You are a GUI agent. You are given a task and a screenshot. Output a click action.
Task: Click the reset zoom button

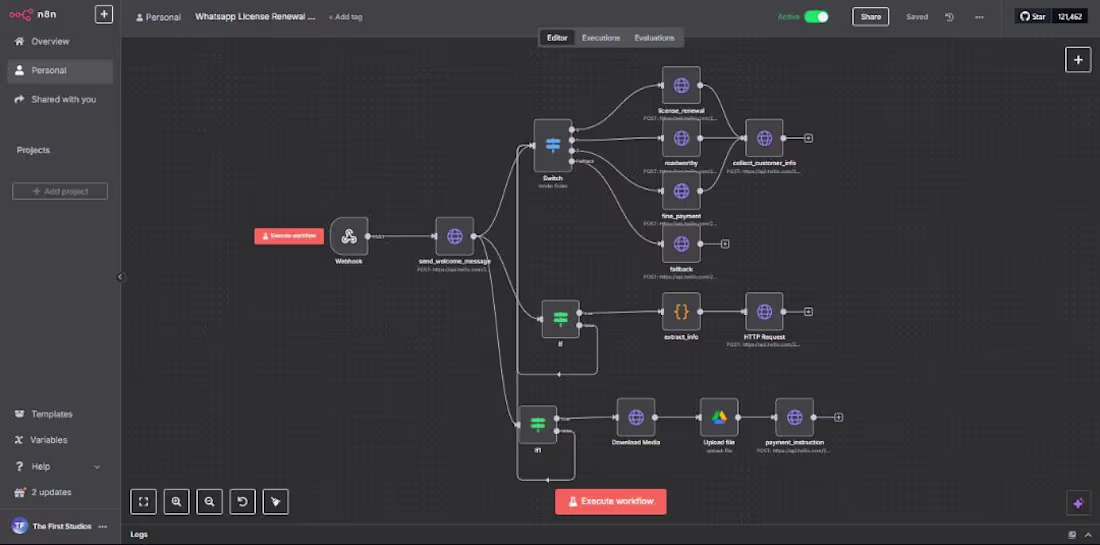point(242,502)
